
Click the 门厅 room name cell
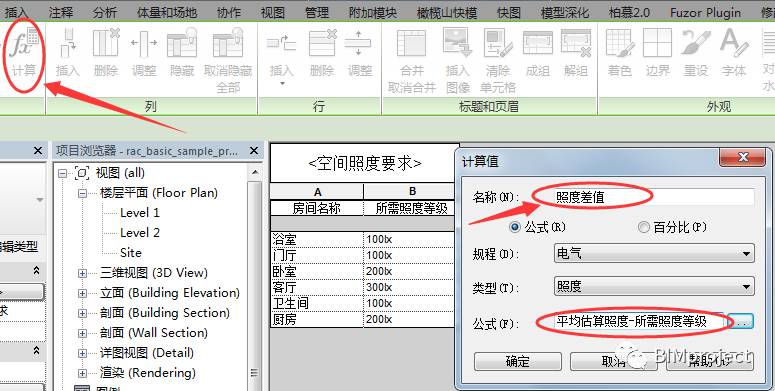pos(317,255)
